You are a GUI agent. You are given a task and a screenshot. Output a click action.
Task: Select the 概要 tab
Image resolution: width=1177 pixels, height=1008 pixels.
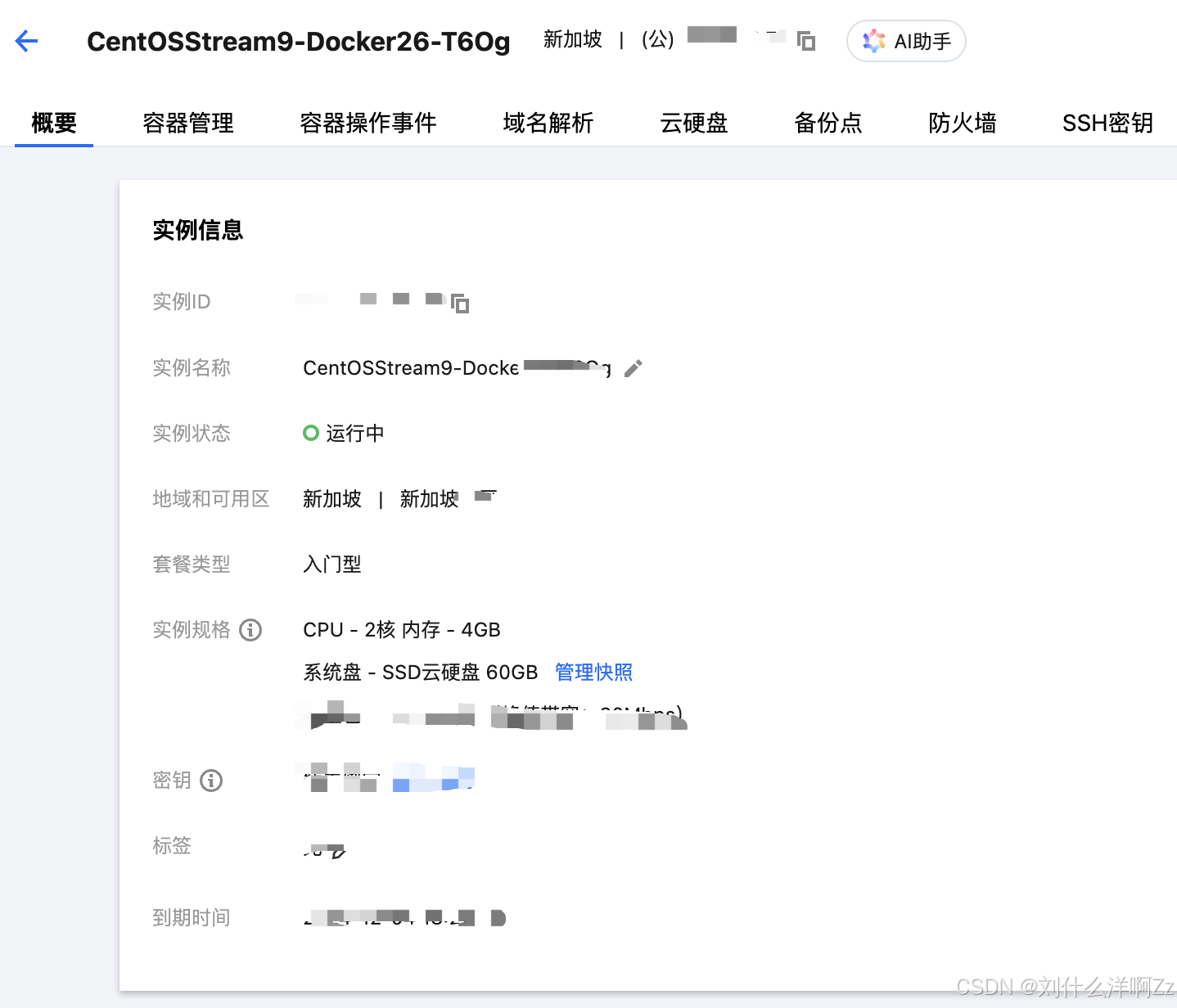tap(54, 123)
